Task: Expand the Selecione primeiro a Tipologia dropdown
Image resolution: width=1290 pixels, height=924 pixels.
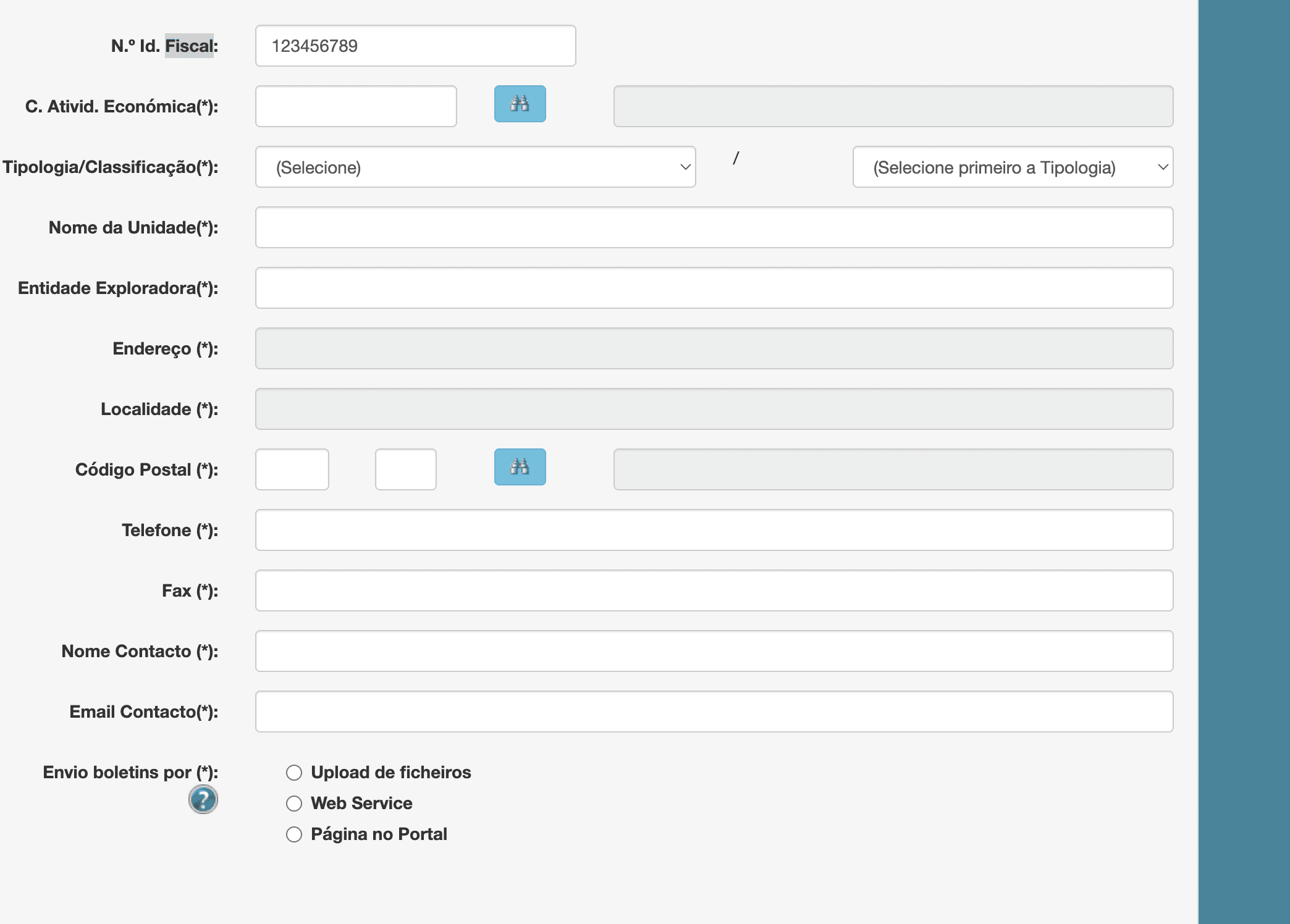Action: (1012, 167)
